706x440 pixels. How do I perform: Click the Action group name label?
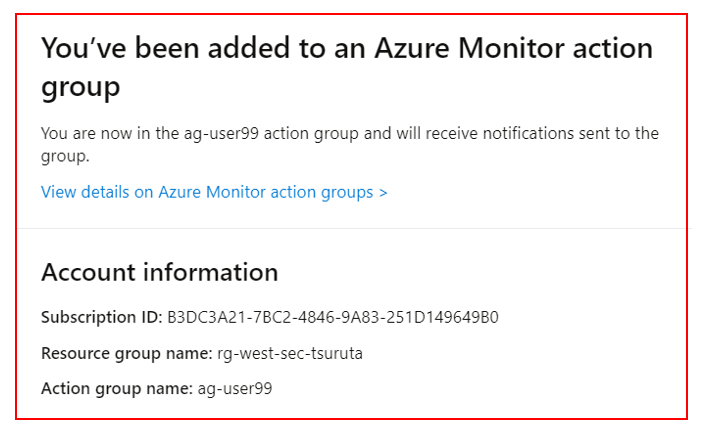coord(117,389)
